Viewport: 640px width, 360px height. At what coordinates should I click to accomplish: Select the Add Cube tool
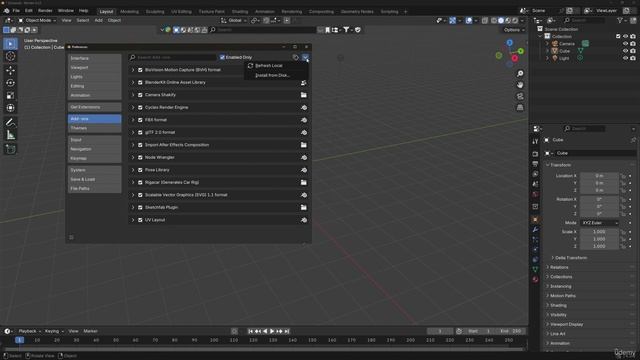[11, 149]
